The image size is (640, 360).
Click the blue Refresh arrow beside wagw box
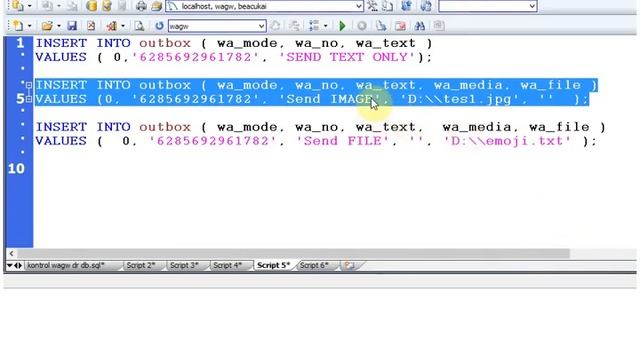(x=159, y=26)
